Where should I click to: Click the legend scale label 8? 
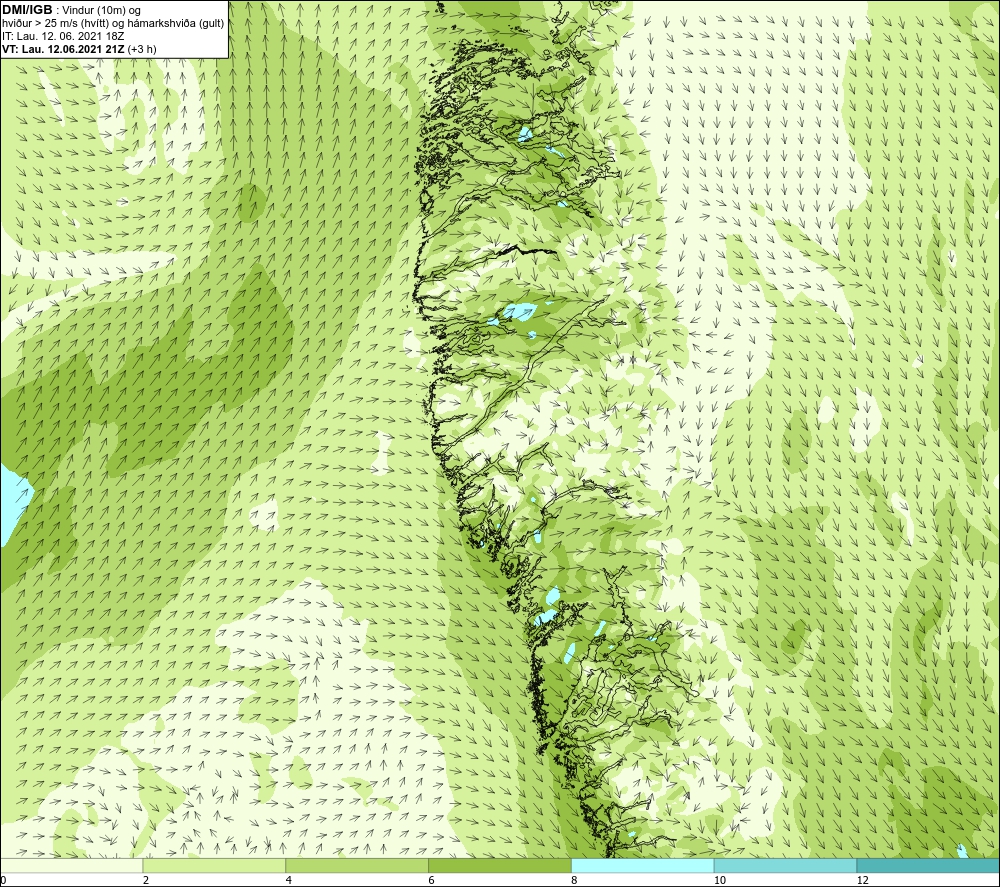click(575, 881)
